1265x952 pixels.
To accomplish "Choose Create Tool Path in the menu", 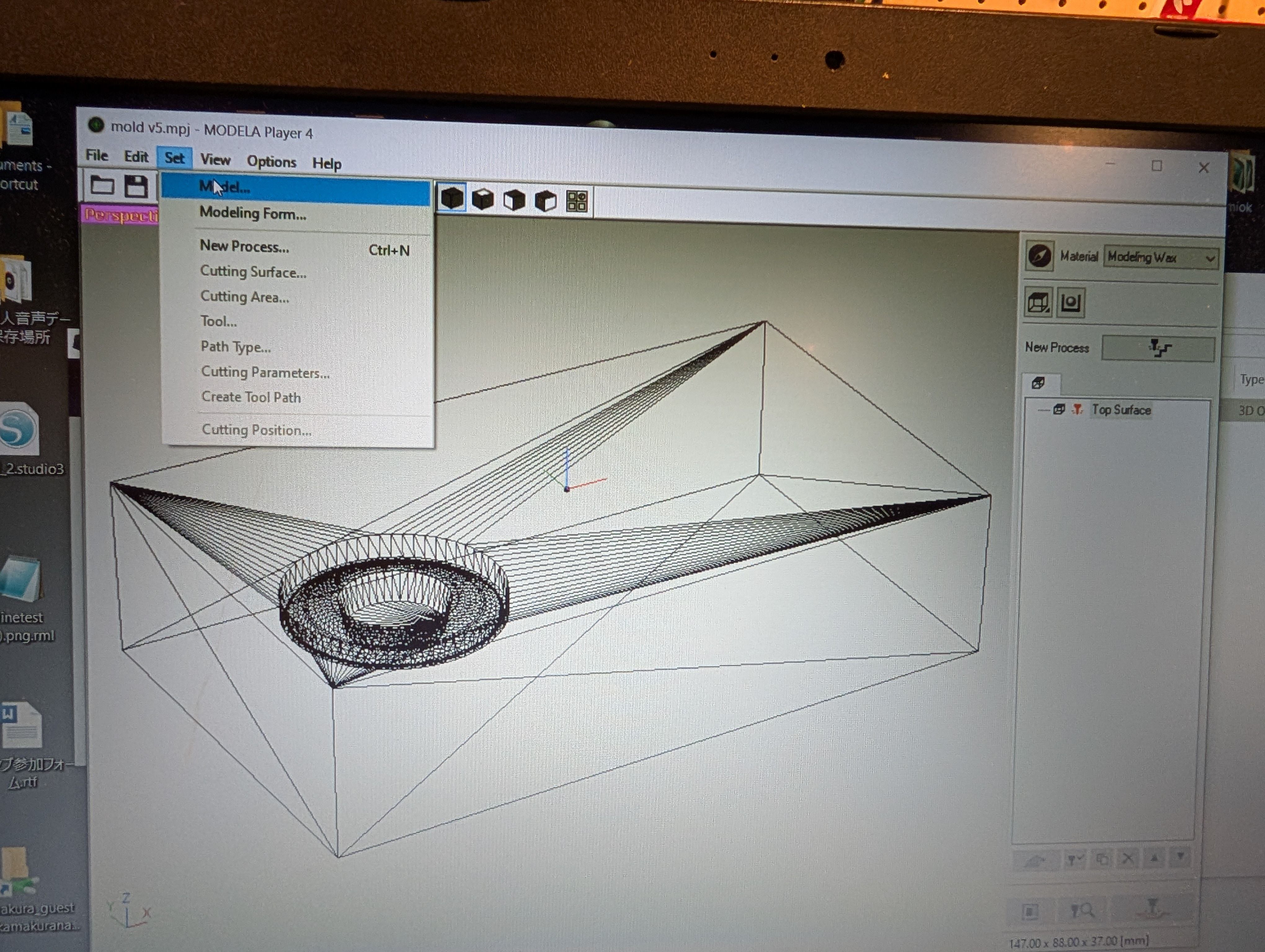I will (297, 397).
